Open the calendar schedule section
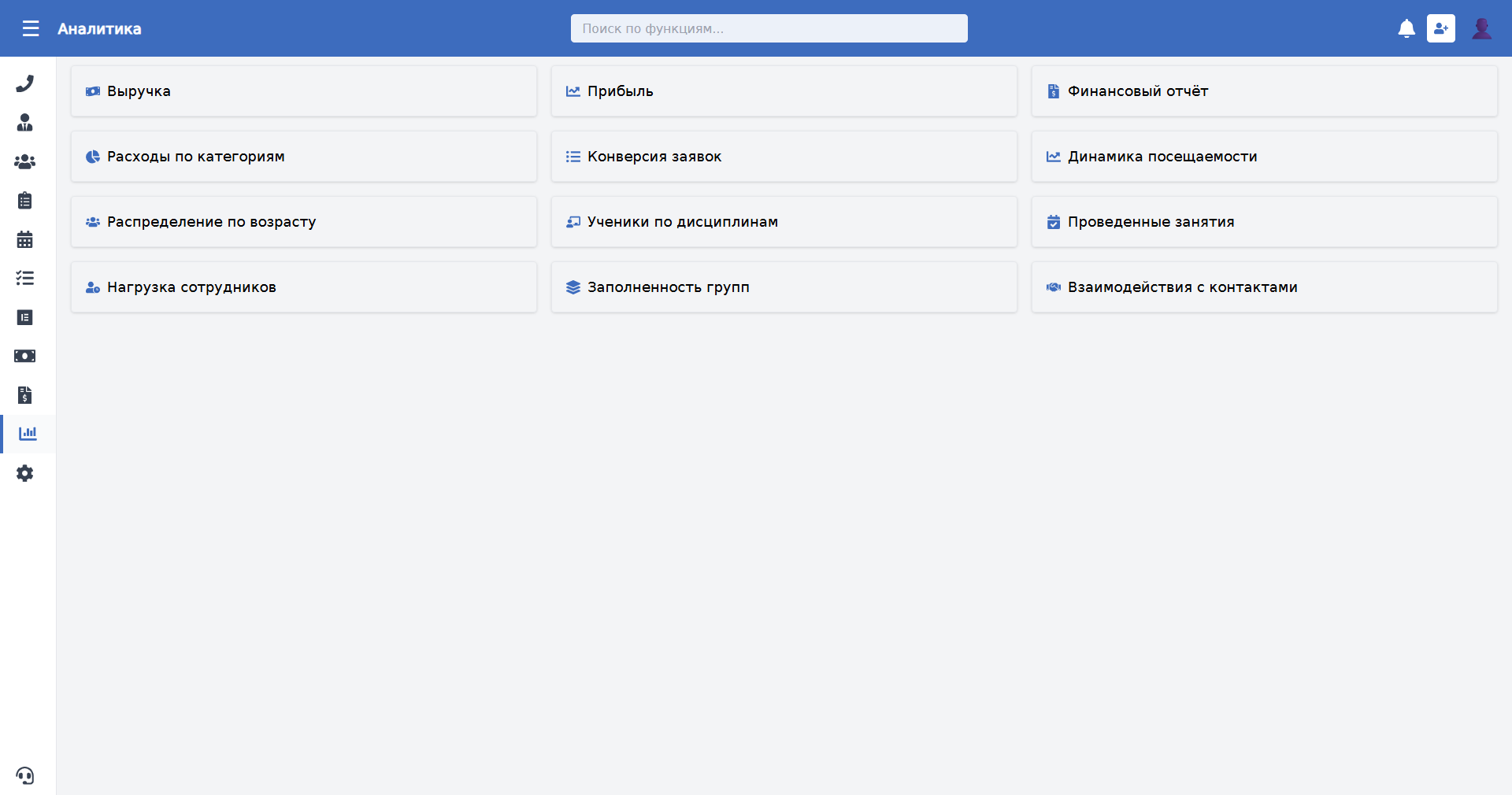 25,239
